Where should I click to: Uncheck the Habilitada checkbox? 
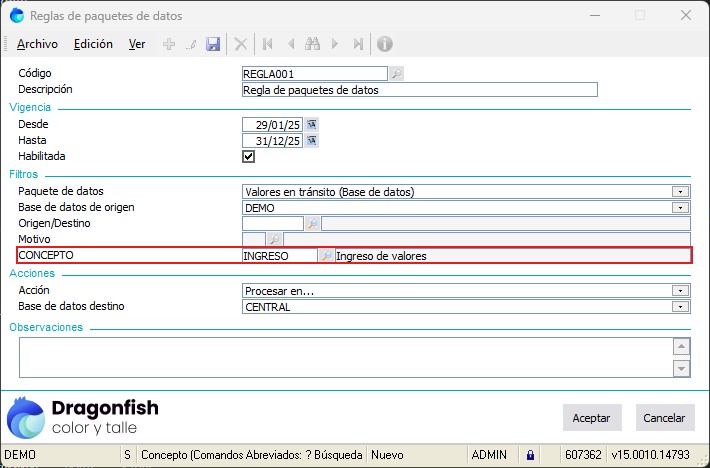[x=248, y=157]
